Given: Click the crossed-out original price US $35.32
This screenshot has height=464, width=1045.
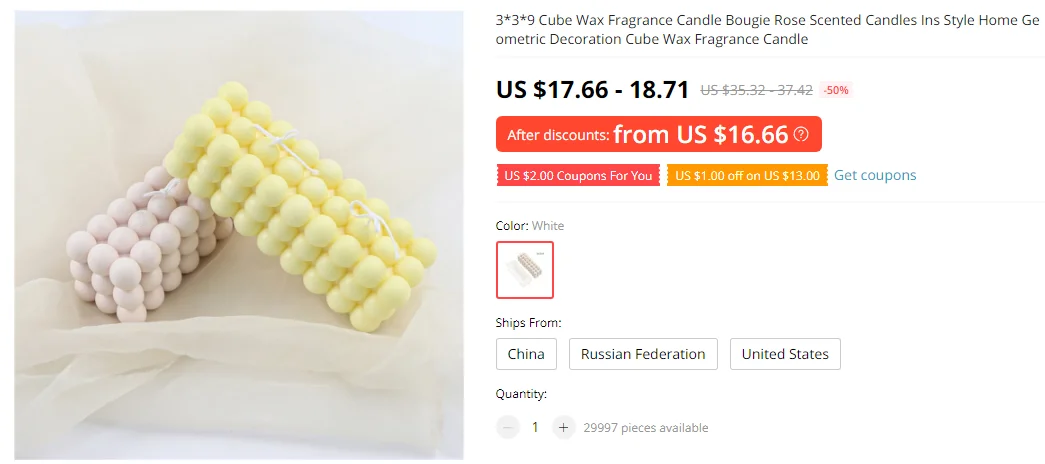Looking at the screenshot, I should click(x=756, y=90).
